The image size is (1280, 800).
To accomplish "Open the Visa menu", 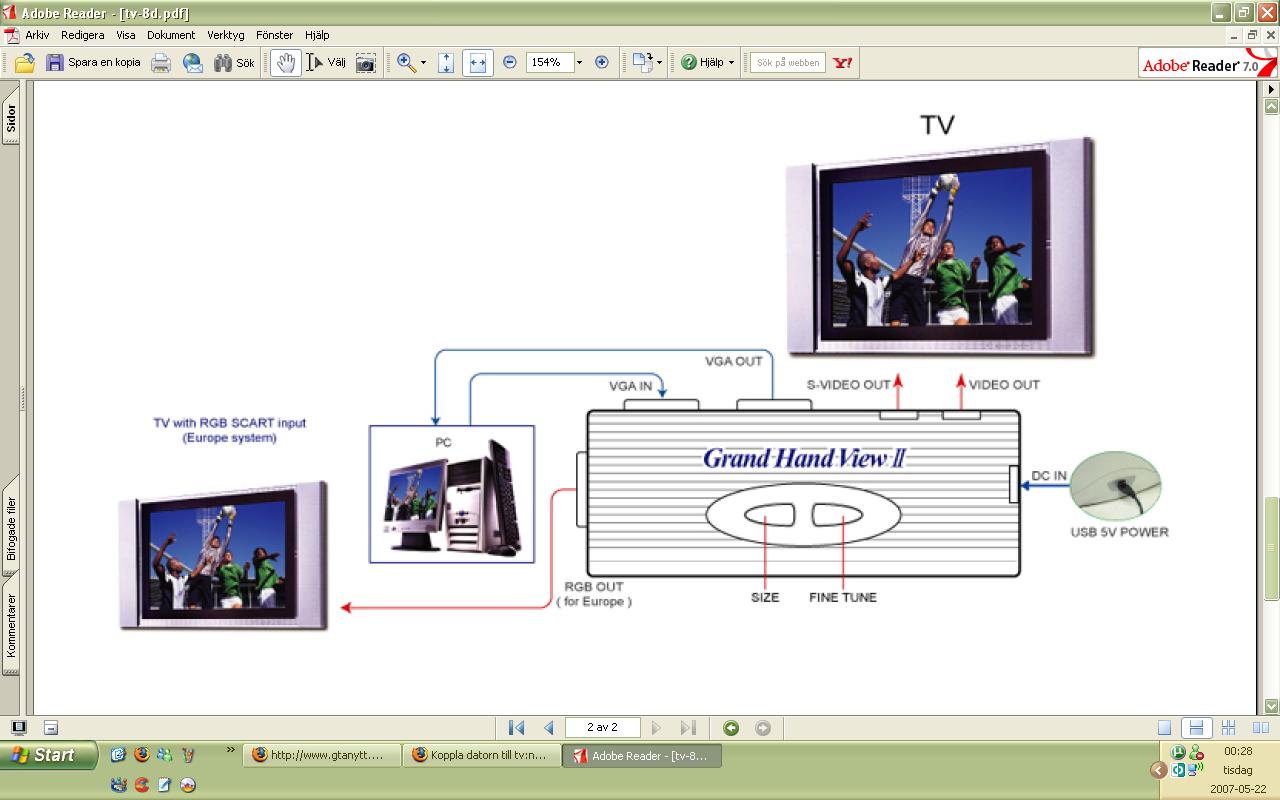I will coord(126,35).
